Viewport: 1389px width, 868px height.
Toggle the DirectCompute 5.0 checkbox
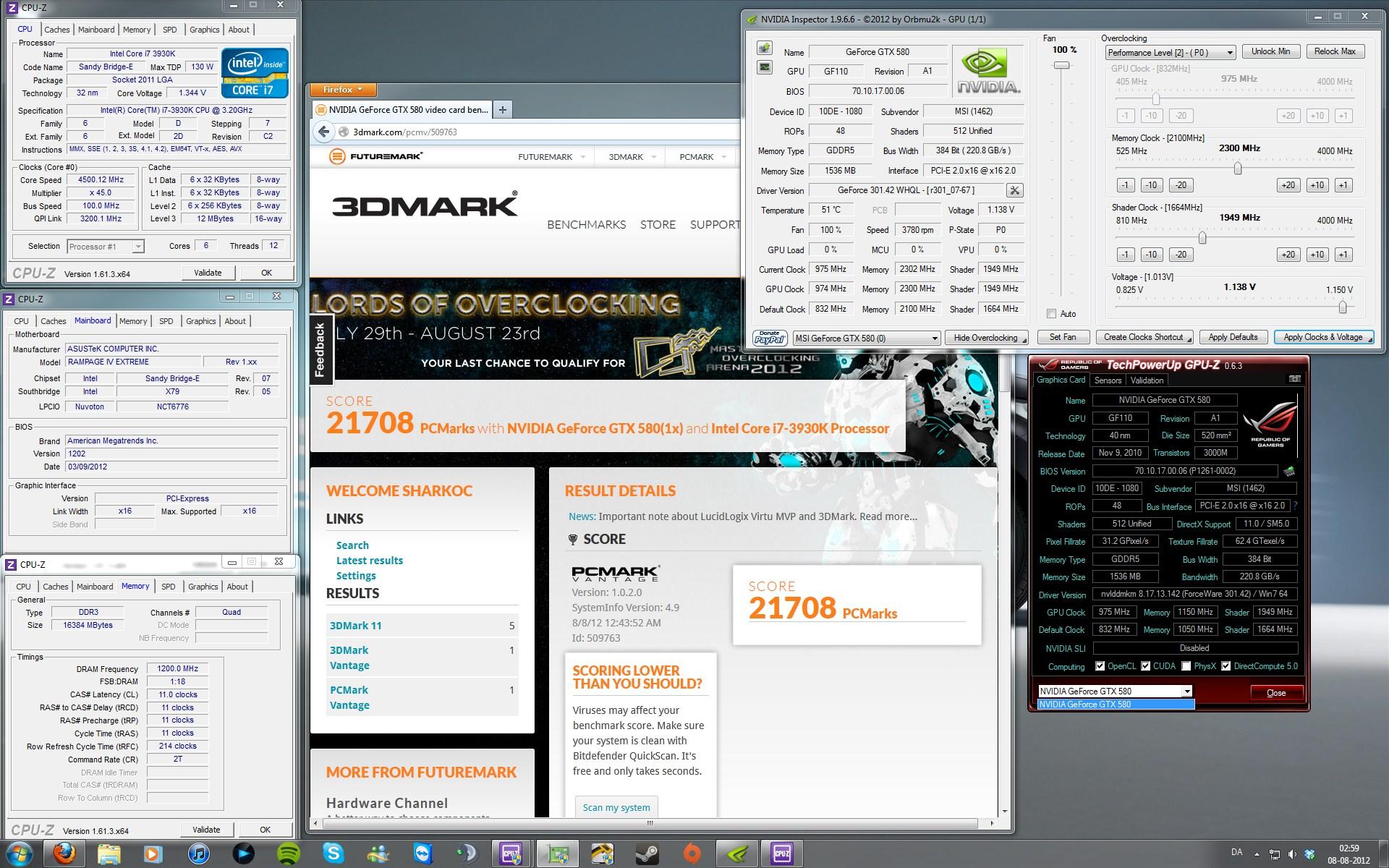coord(1226,666)
